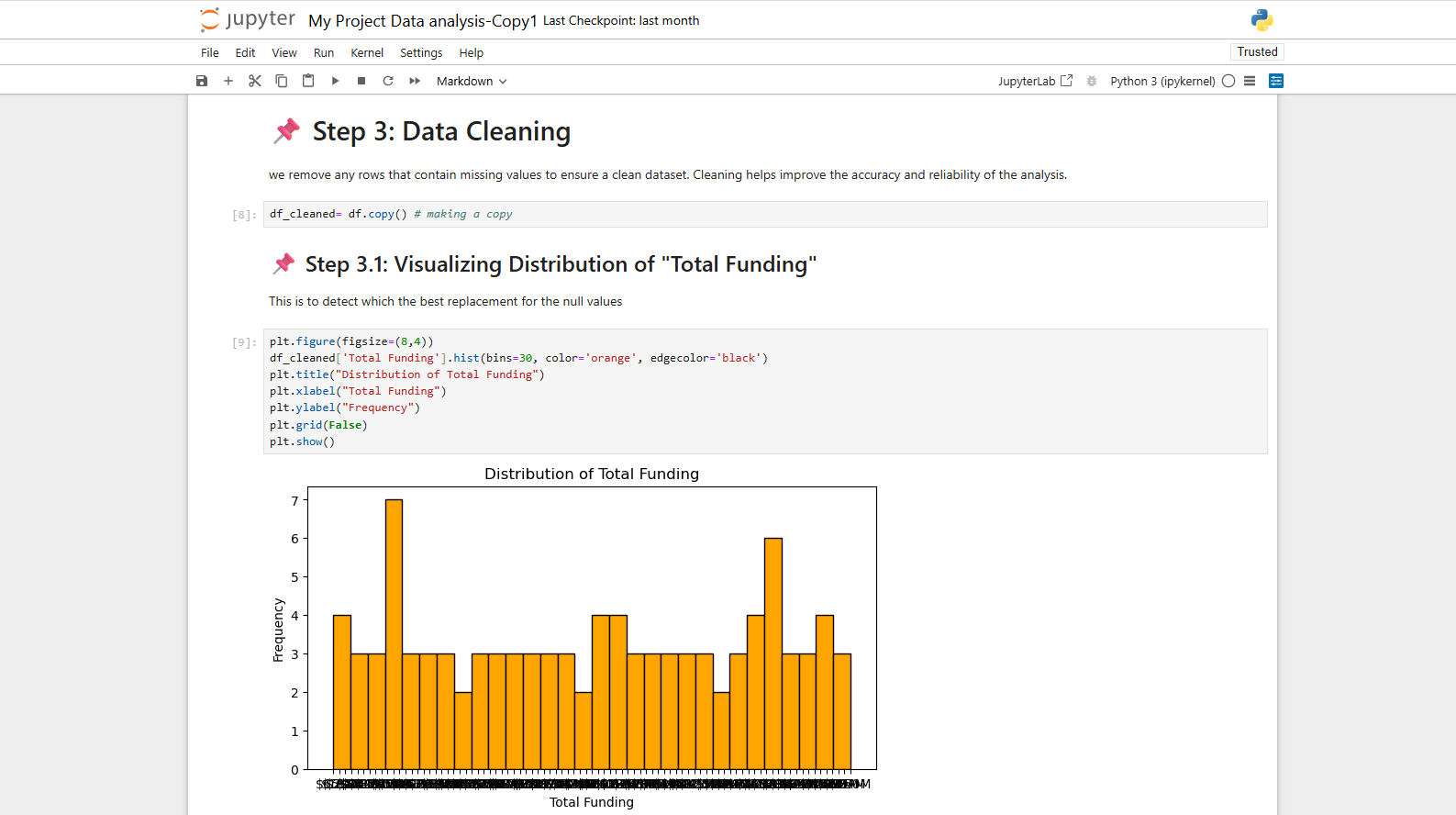Insert a new cell with plus icon
The width and height of the screenshot is (1456, 815).
tap(228, 81)
